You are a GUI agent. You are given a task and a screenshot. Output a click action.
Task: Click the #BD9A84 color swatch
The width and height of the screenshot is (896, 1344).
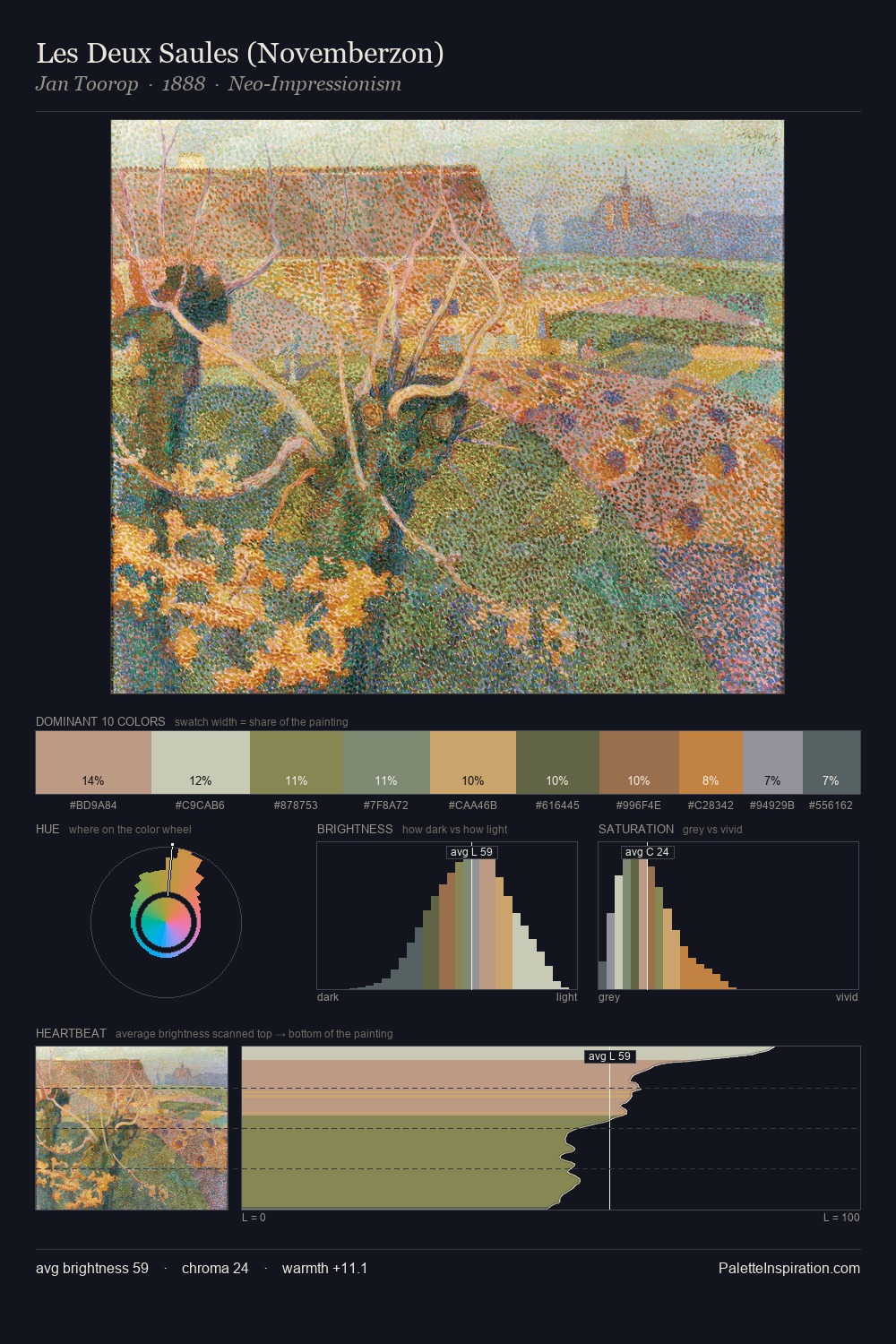pos(93,762)
